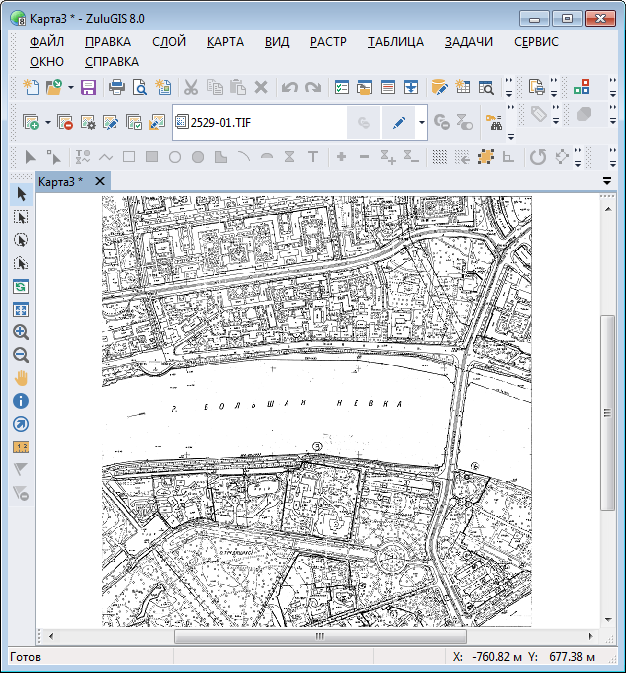The image size is (626, 673).
Task: Click the horizontal scrollbar thumb
Action: click(320, 636)
